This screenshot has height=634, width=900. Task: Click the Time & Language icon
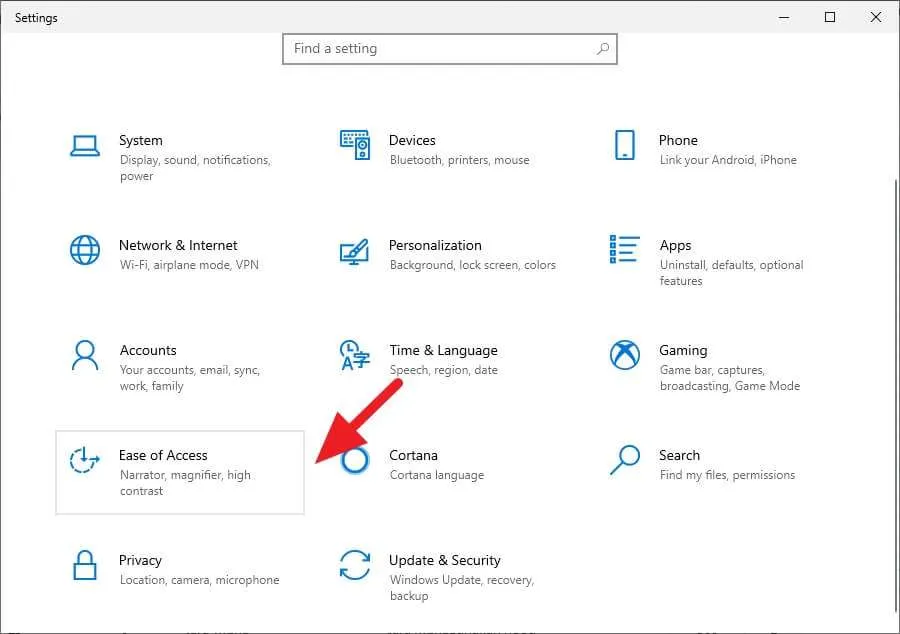355,355
